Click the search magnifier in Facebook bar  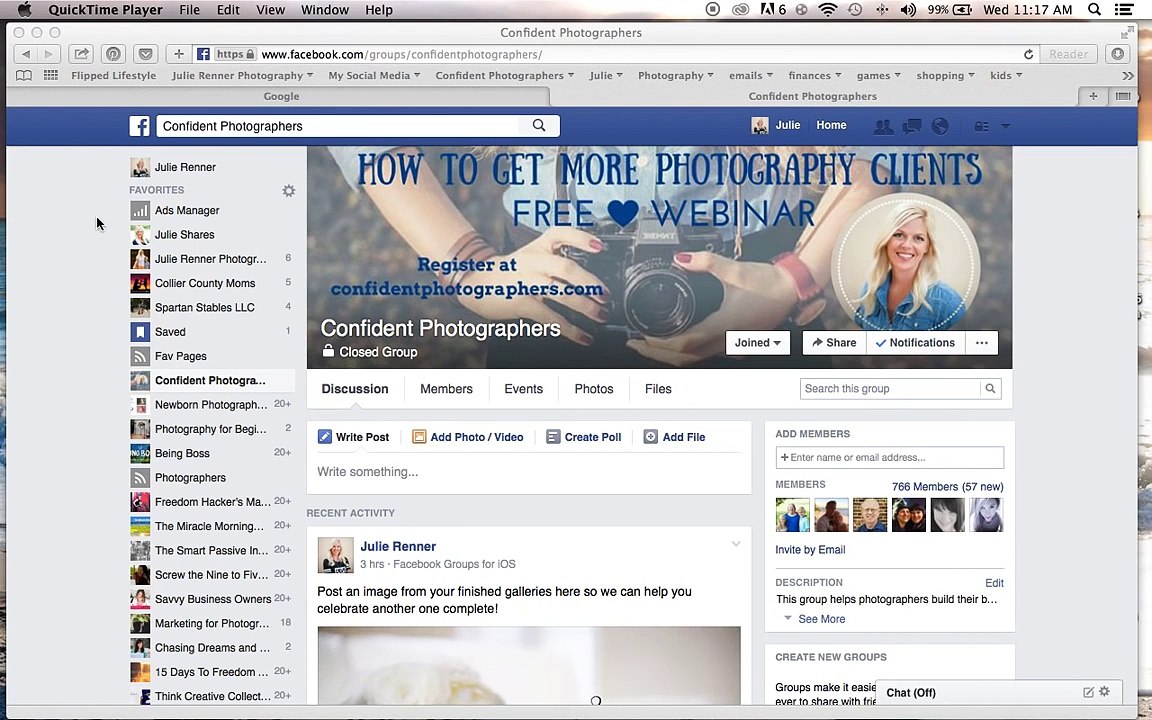click(x=539, y=126)
